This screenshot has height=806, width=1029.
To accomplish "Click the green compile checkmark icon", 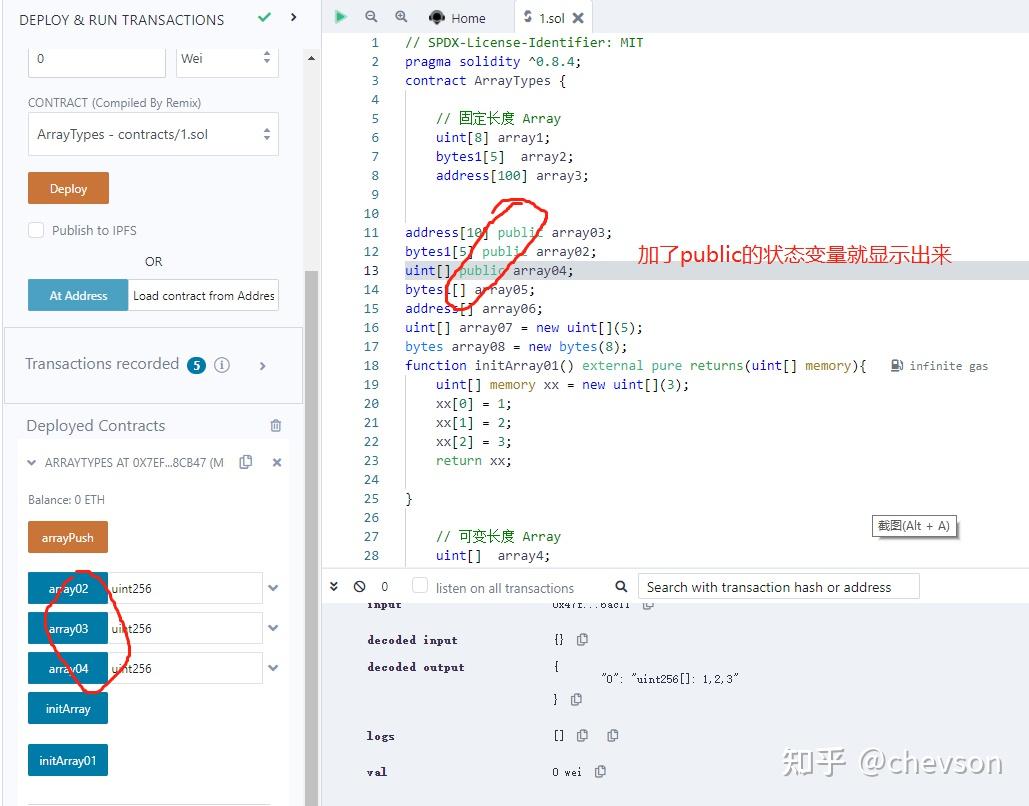I will tap(264, 18).
